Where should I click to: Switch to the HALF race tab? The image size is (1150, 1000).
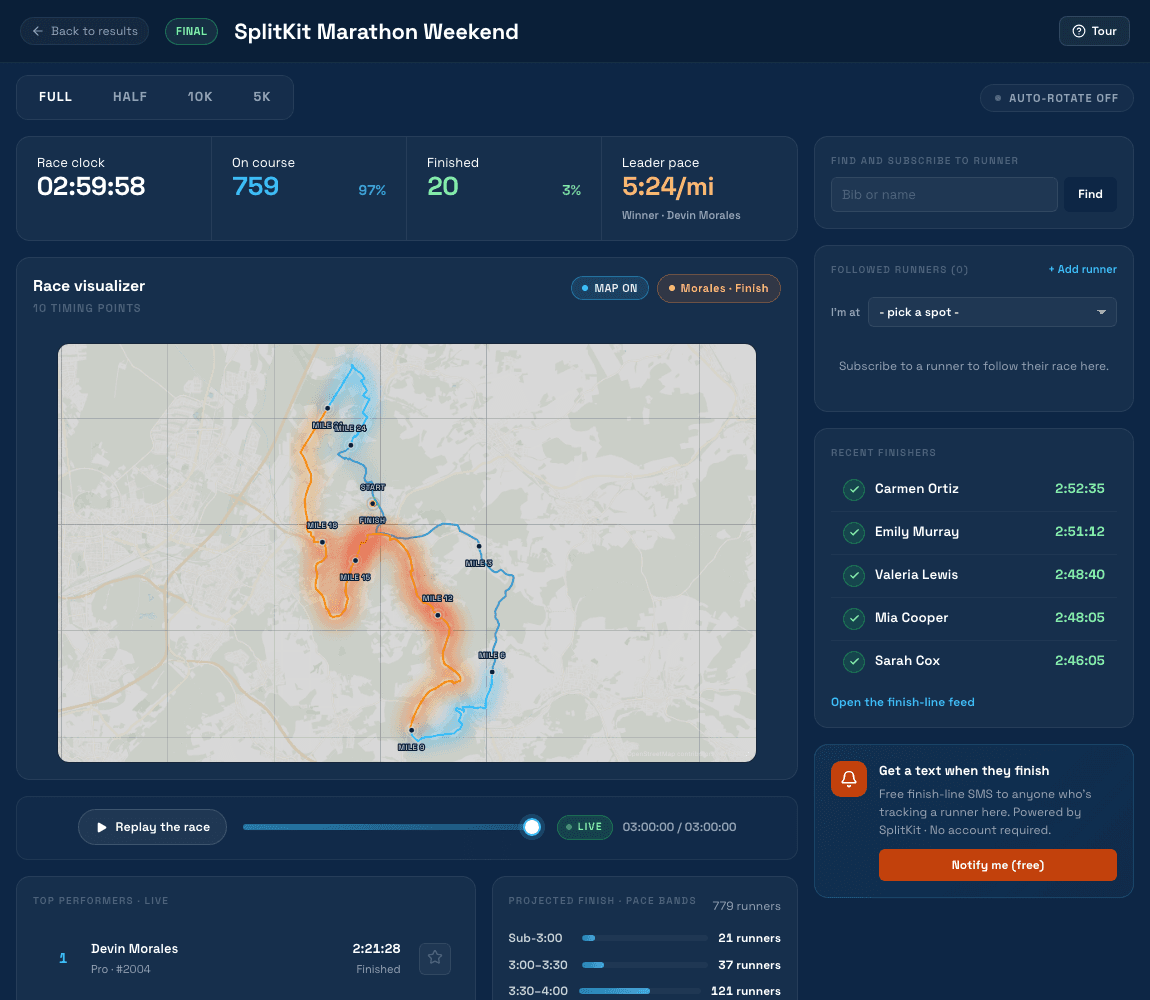[130, 97]
